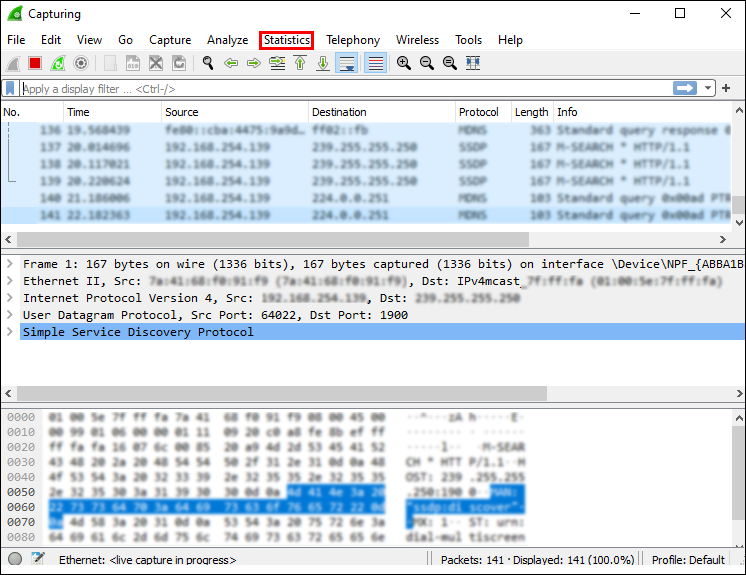Toggle packet list colorization
Viewport: 746px width, 575px height.
coord(375,63)
